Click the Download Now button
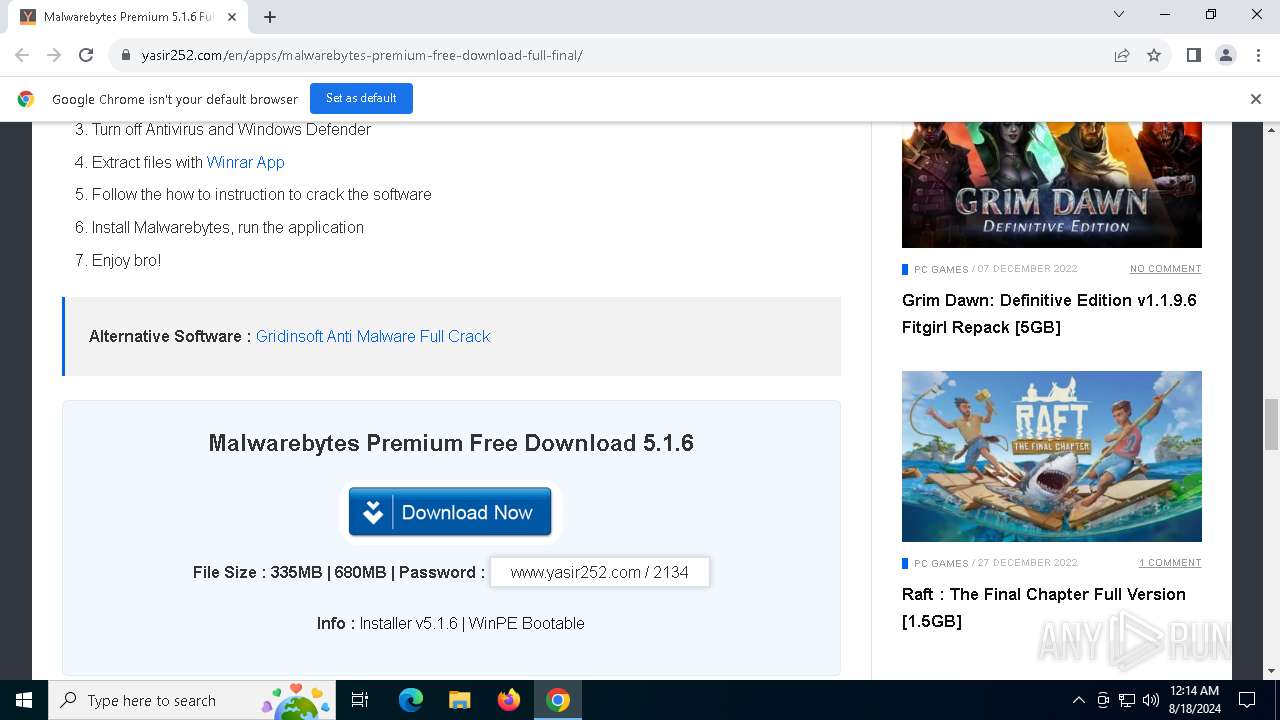This screenshot has height=720, width=1280. click(x=450, y=512)
